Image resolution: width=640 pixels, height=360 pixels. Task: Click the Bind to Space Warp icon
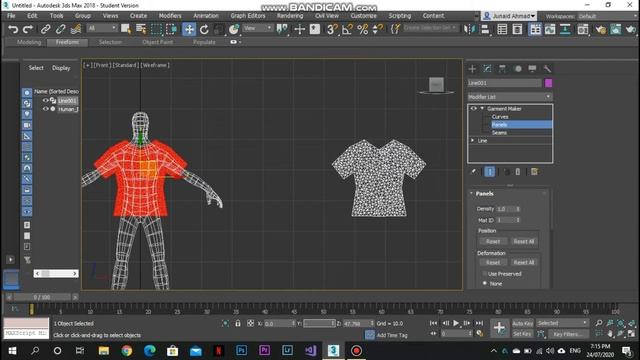76,29
